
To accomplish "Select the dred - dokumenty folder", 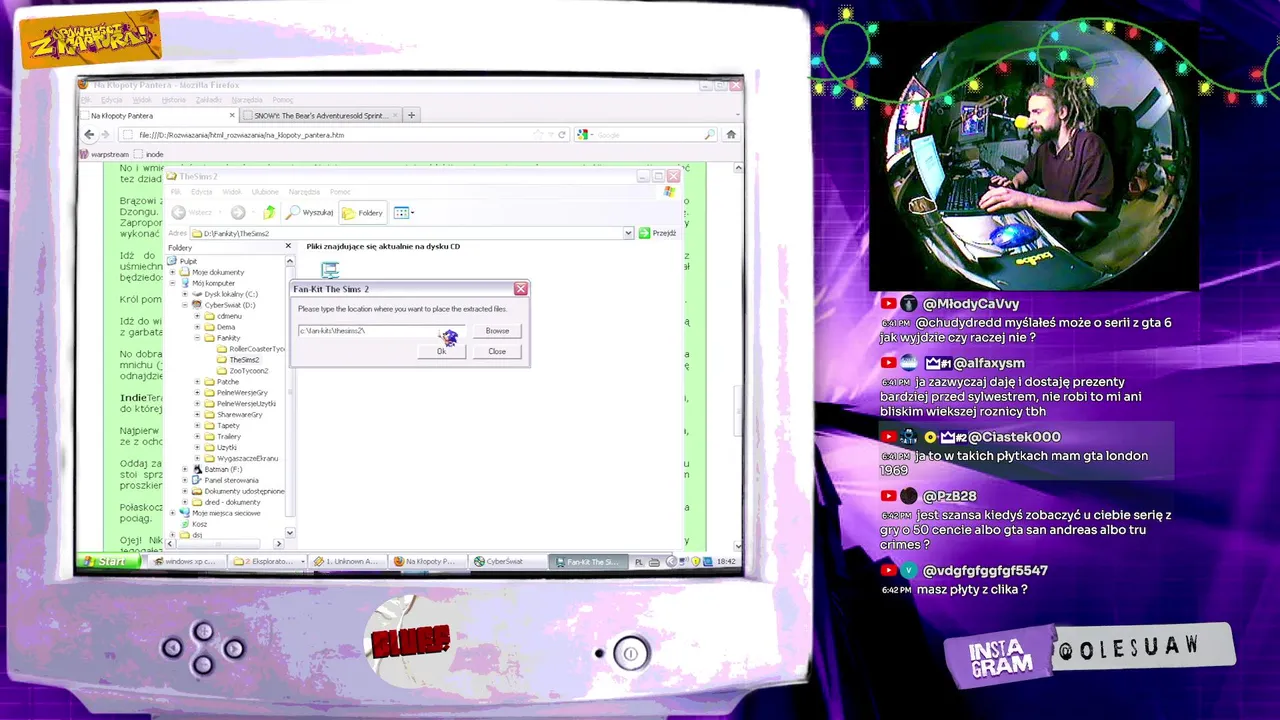I will click(232, 502).
